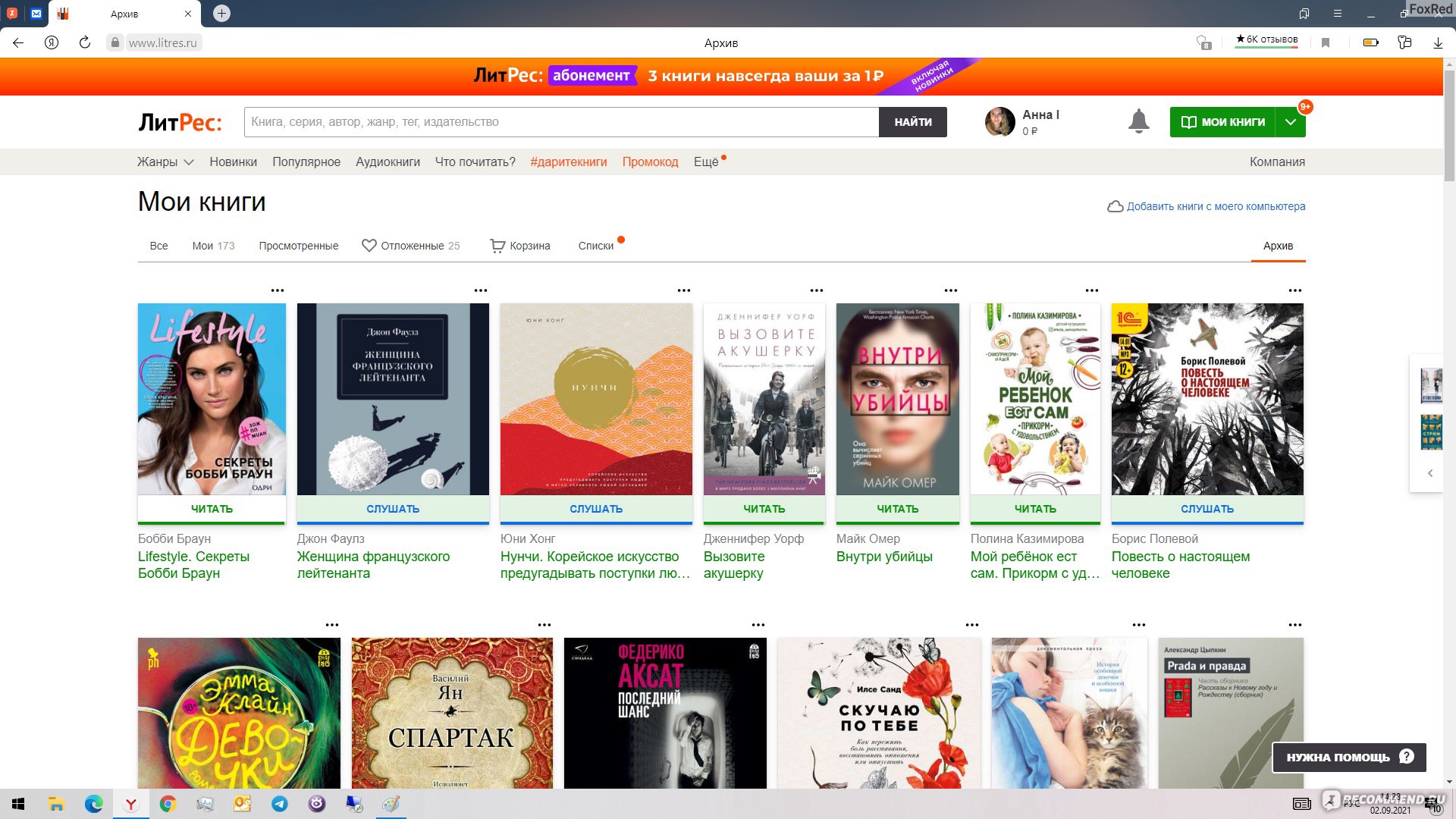Screen dimensions: 1456x819
Task: Go back with the browser back arrow
Action: (x=18, y=42)
